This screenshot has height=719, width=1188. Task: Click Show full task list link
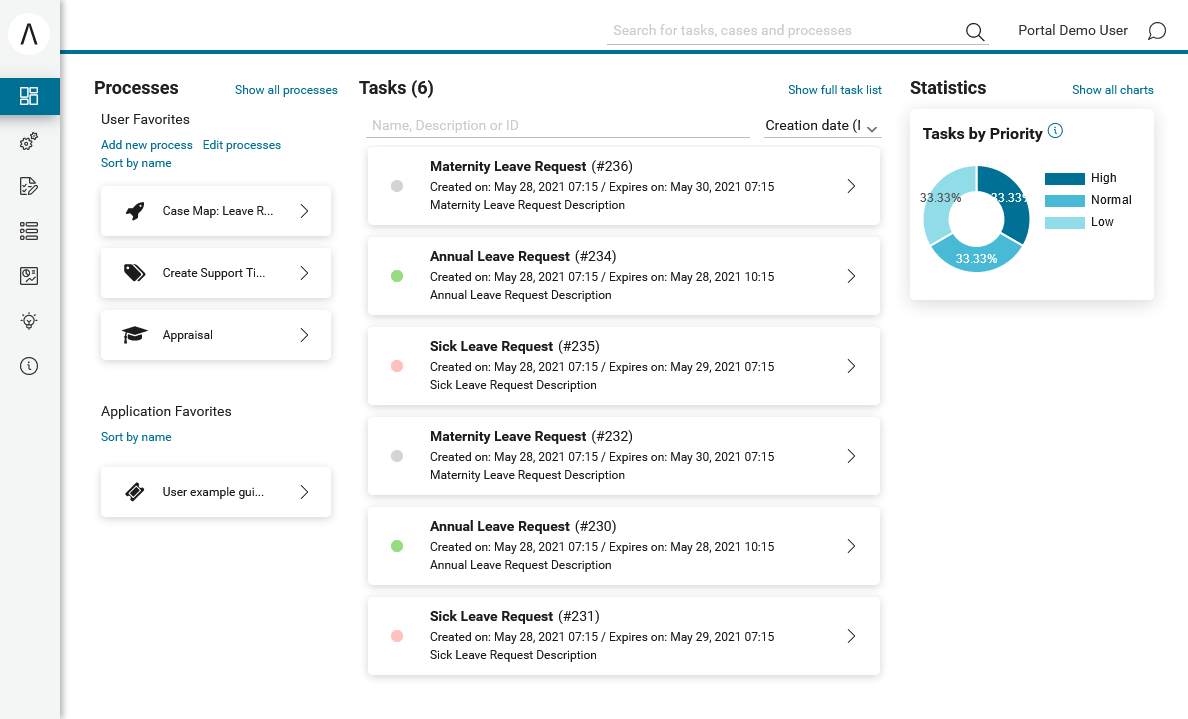835,89
